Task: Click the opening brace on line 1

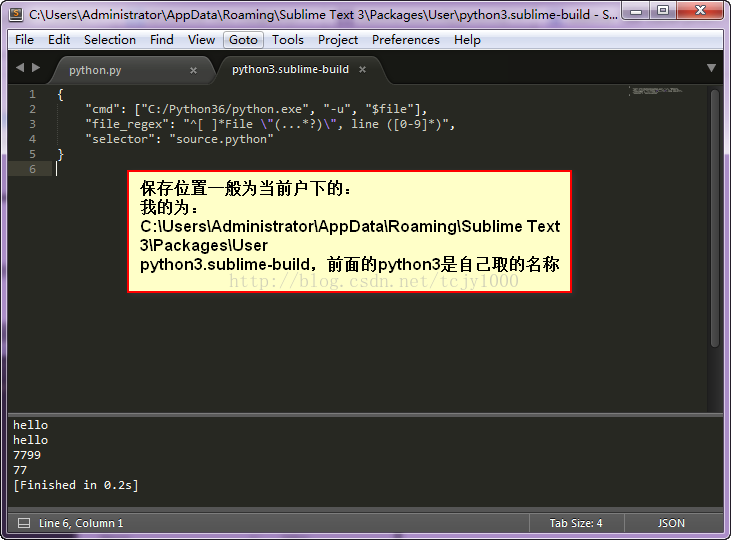Action: (60, 94)
